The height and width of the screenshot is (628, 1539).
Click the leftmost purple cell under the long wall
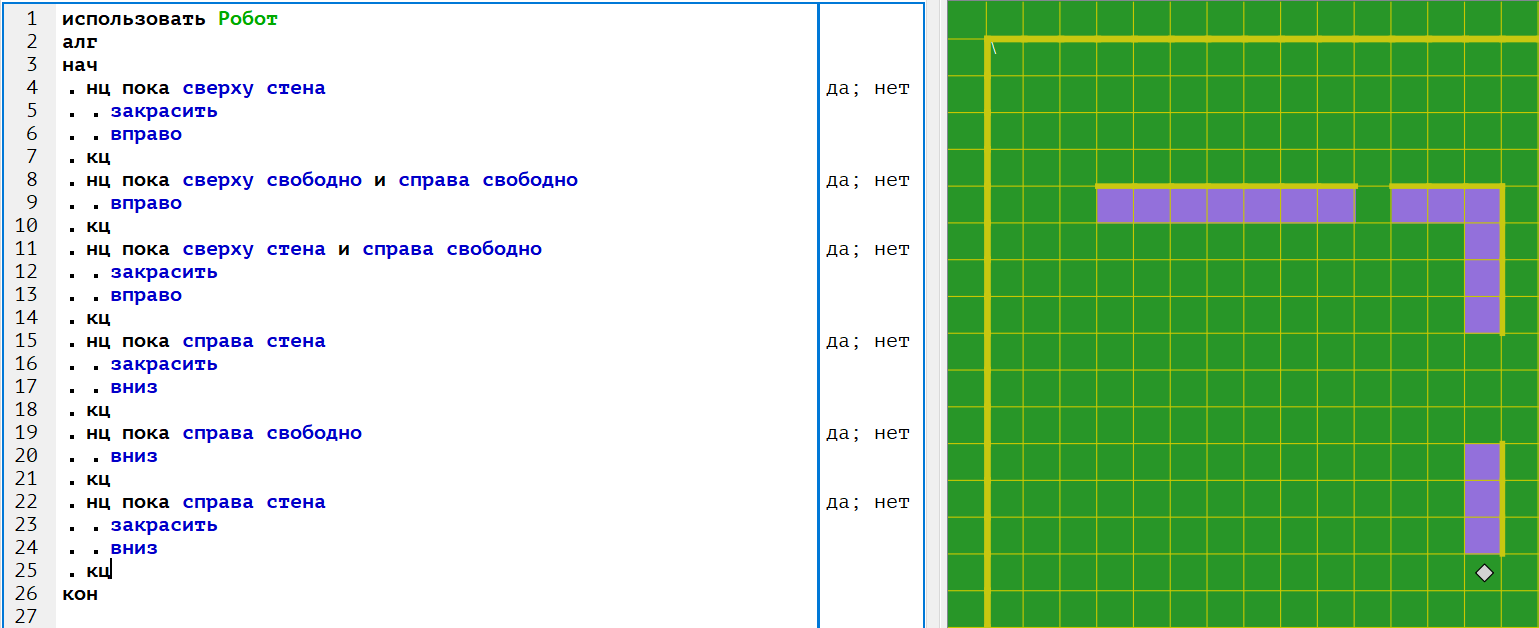(x=1115, y=205)
